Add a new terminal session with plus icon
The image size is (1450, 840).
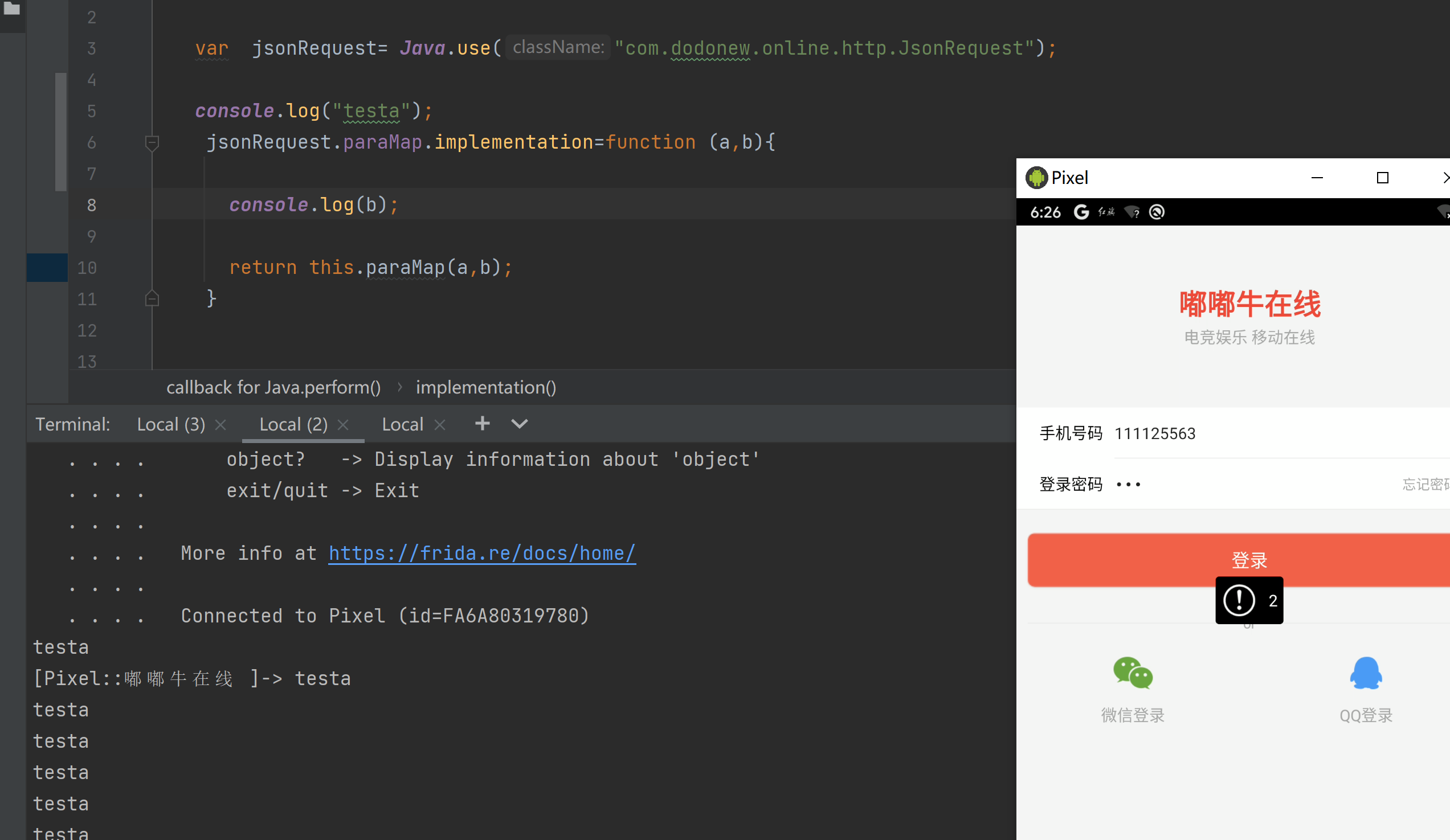pyautogui.click(x=482, y=424)
